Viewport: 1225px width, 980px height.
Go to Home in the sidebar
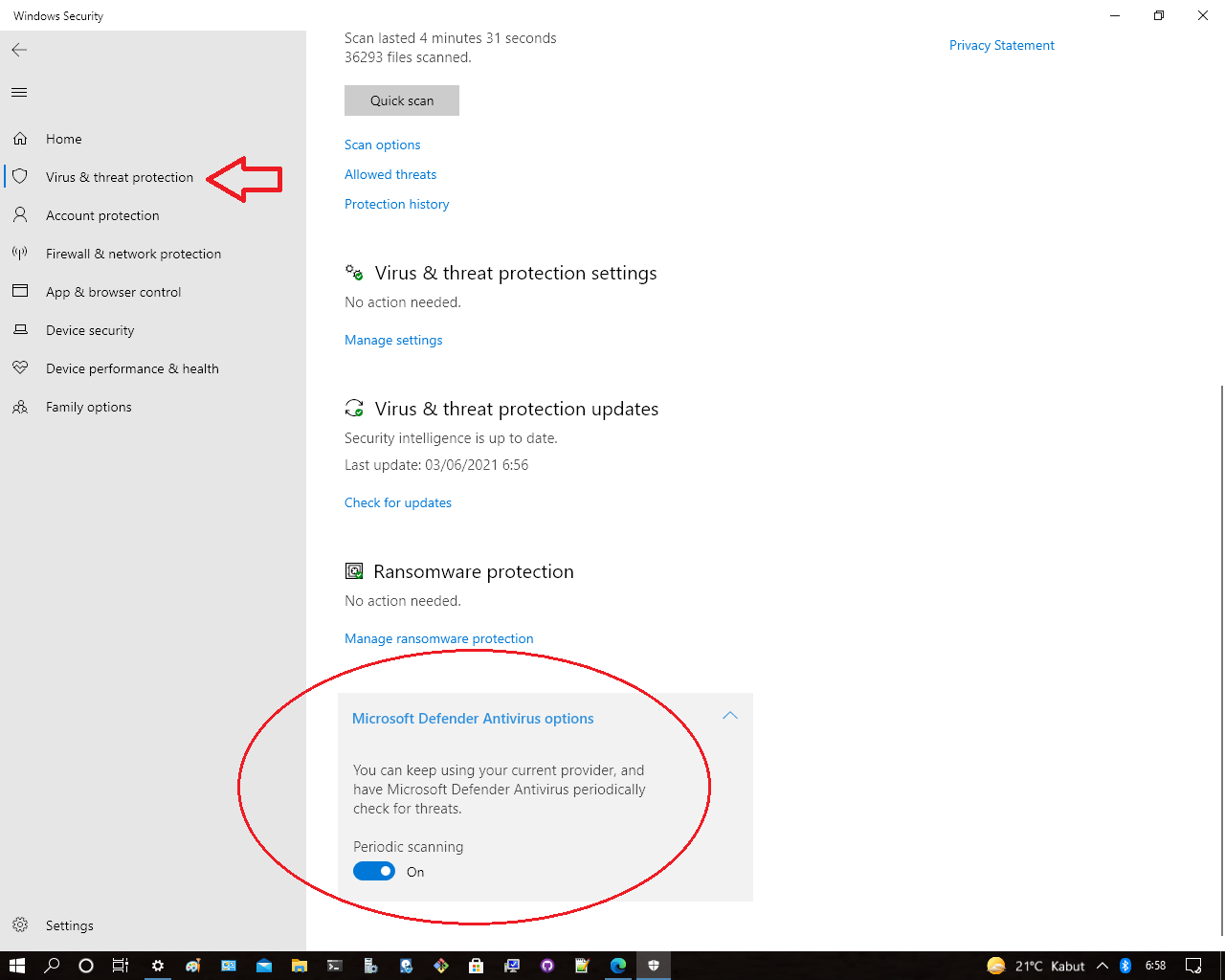coord(153,139)
